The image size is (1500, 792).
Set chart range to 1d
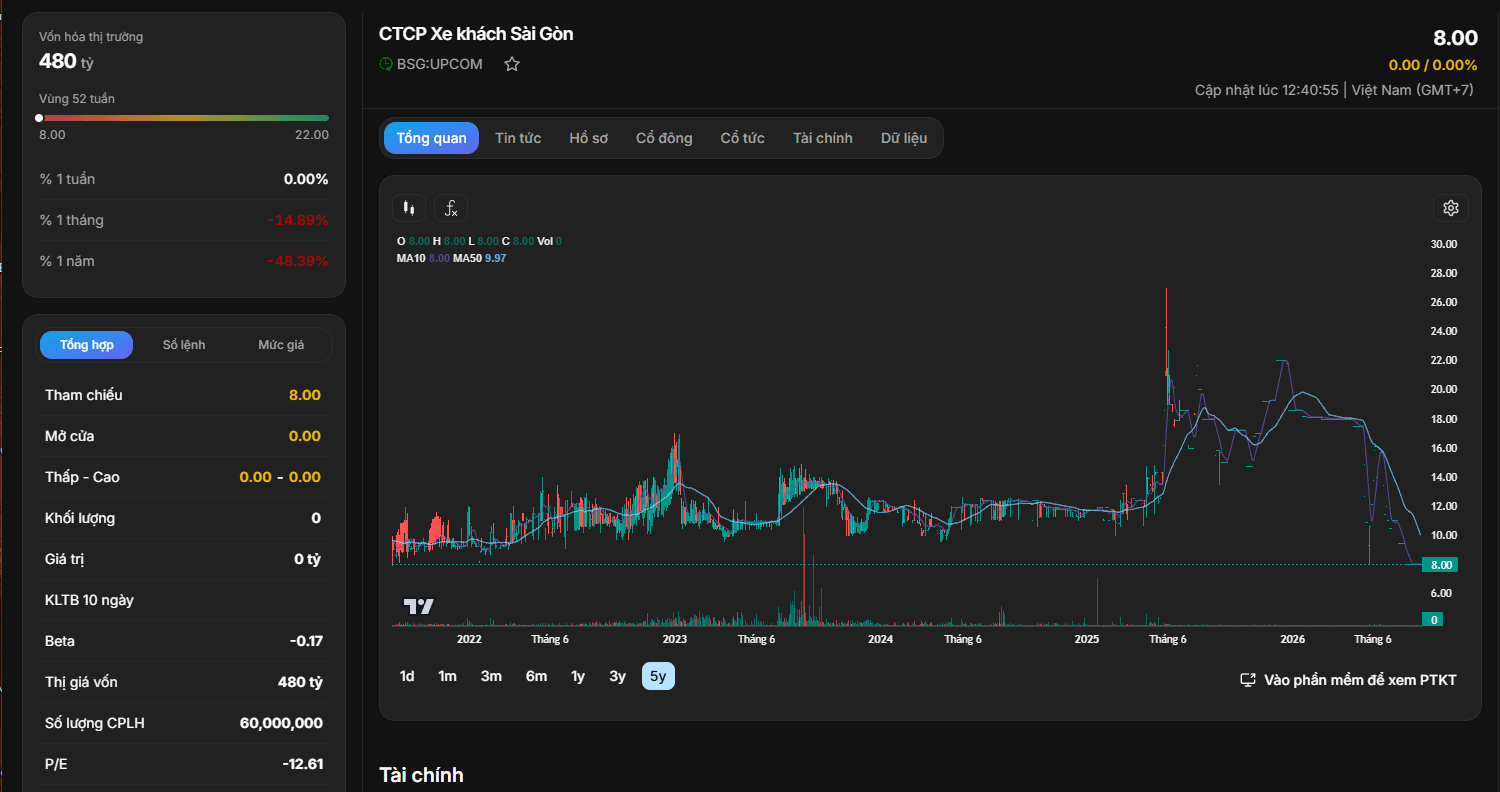407,676
